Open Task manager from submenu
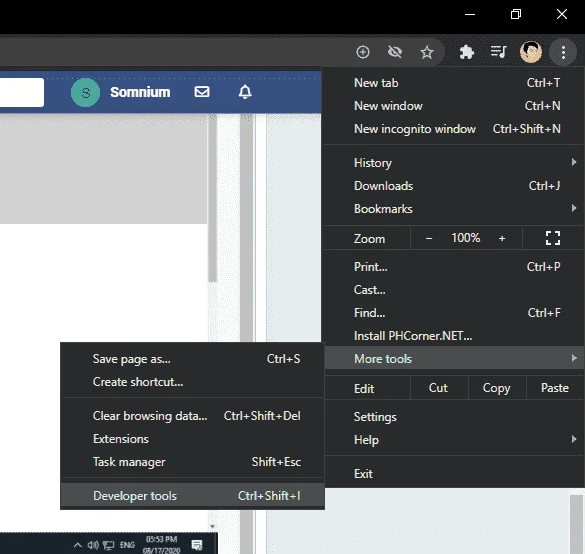 click(192, 462)
